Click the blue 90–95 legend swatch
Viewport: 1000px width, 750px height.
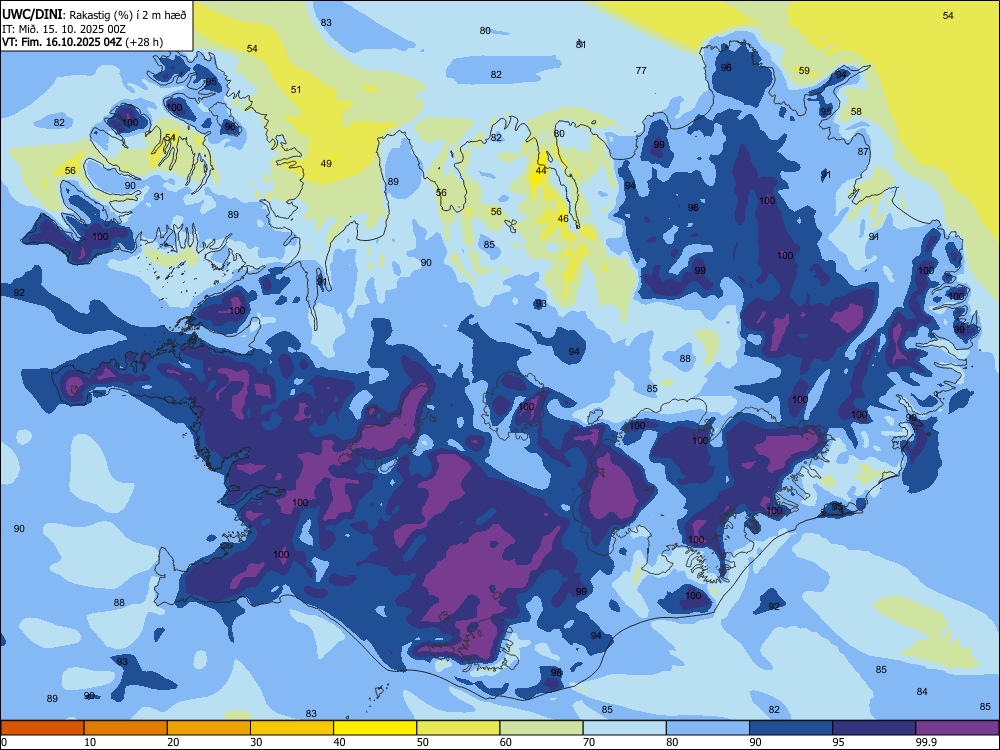(791, 728)
